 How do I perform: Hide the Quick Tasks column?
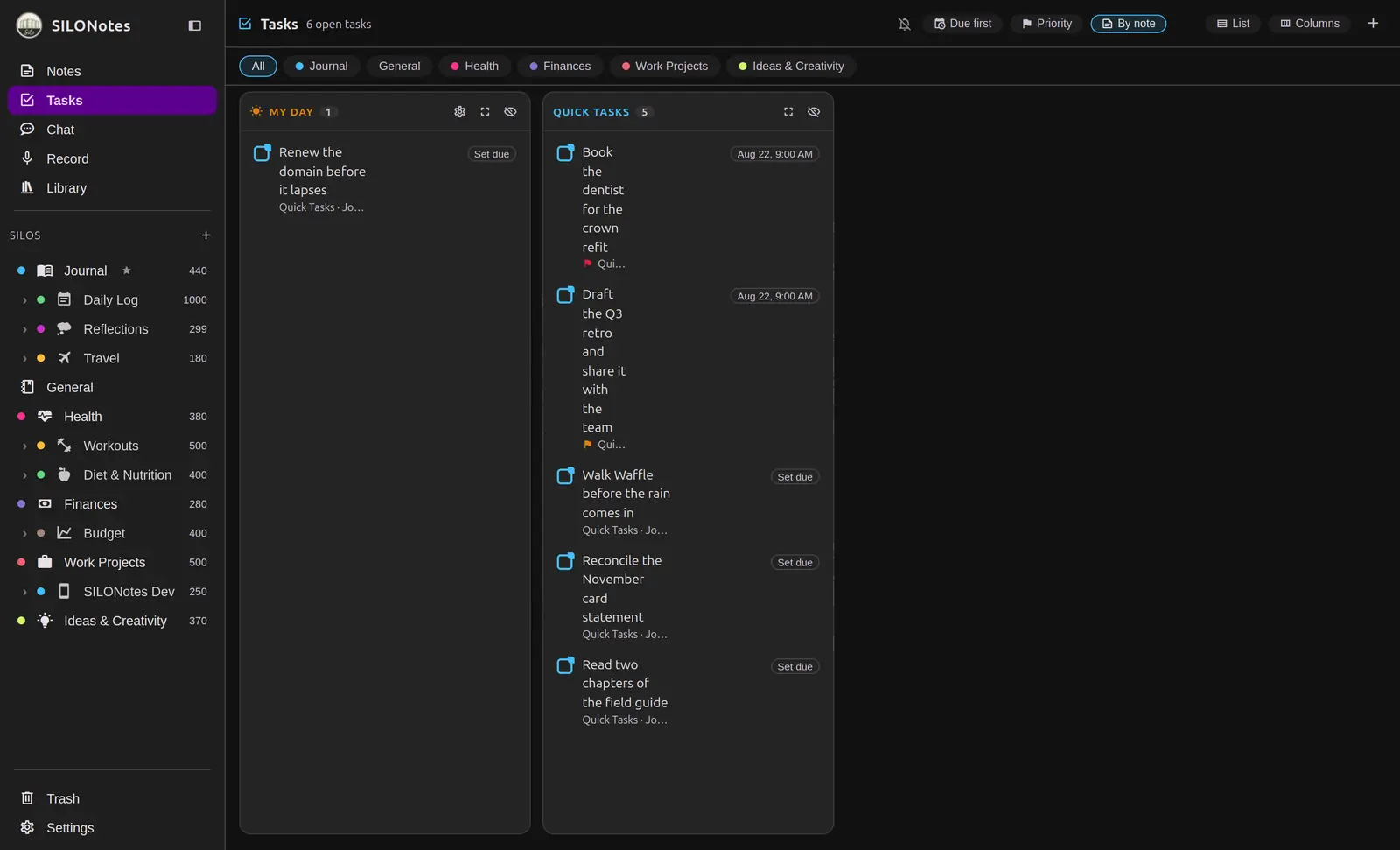(x=814, y=112)
